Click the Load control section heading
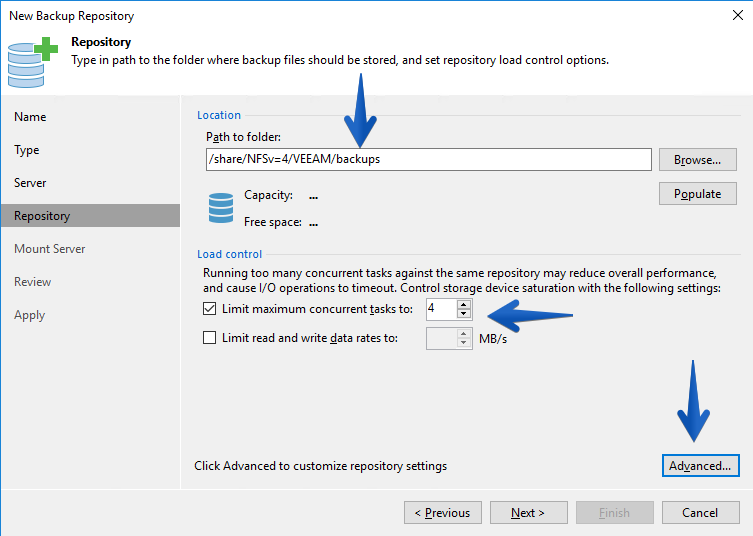Image resolution: width=753 pixels, height=536 pixels. 230,254
